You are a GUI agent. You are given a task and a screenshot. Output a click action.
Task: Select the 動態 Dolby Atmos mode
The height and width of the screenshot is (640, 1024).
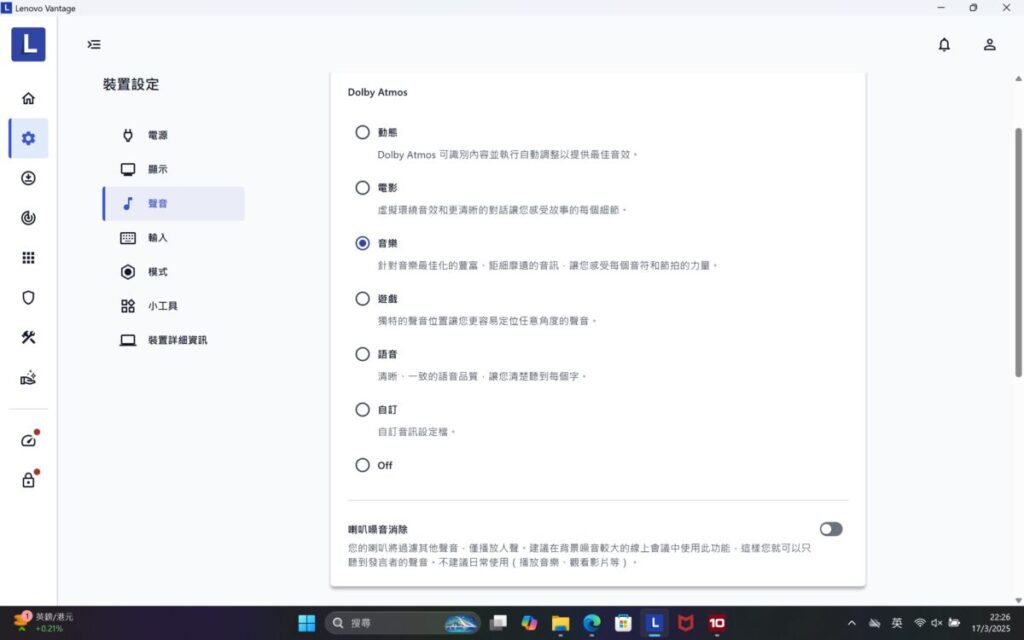[362, 132]
